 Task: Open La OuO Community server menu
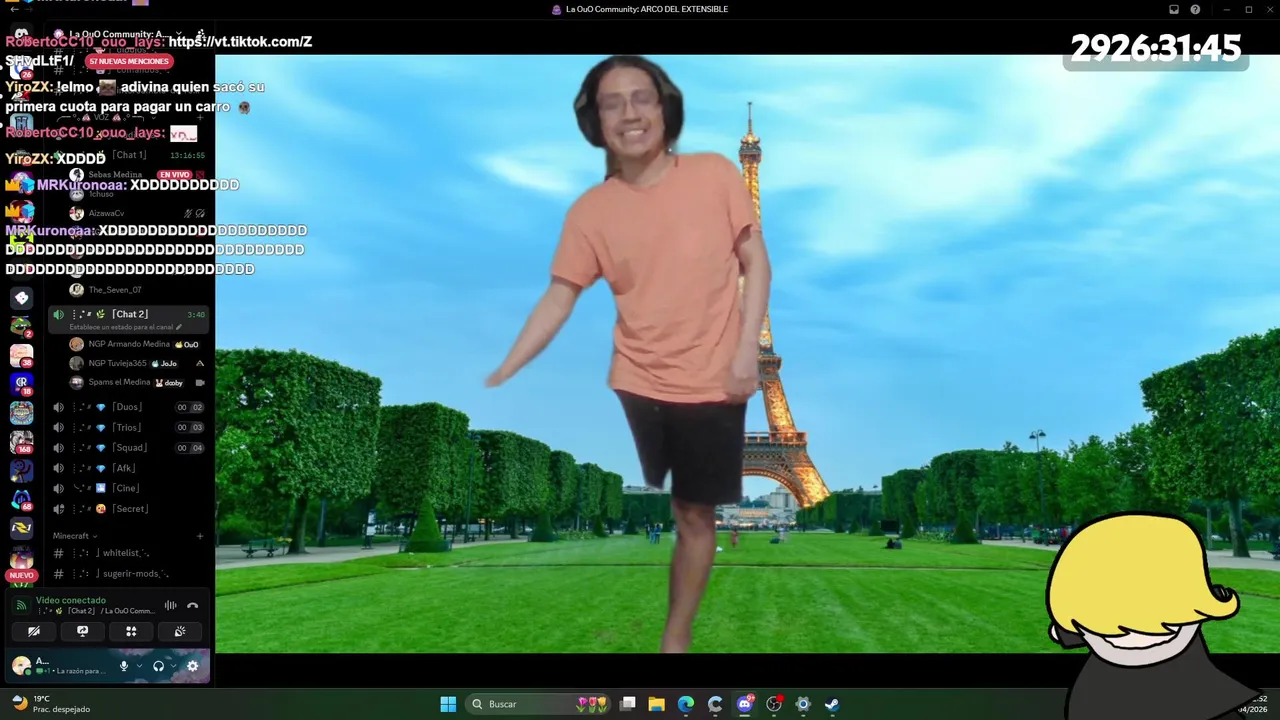tap(125, 34)
